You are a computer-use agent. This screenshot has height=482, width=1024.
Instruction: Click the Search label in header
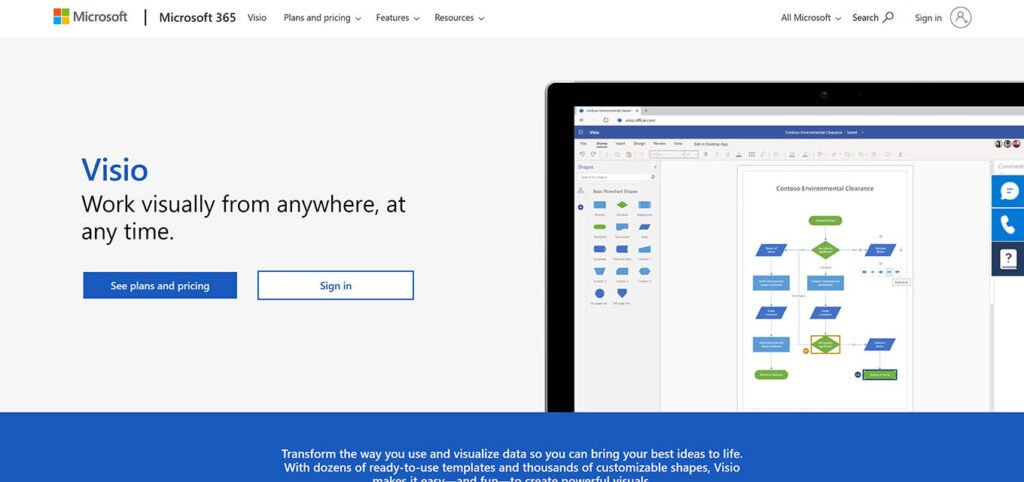pos(865,18)
